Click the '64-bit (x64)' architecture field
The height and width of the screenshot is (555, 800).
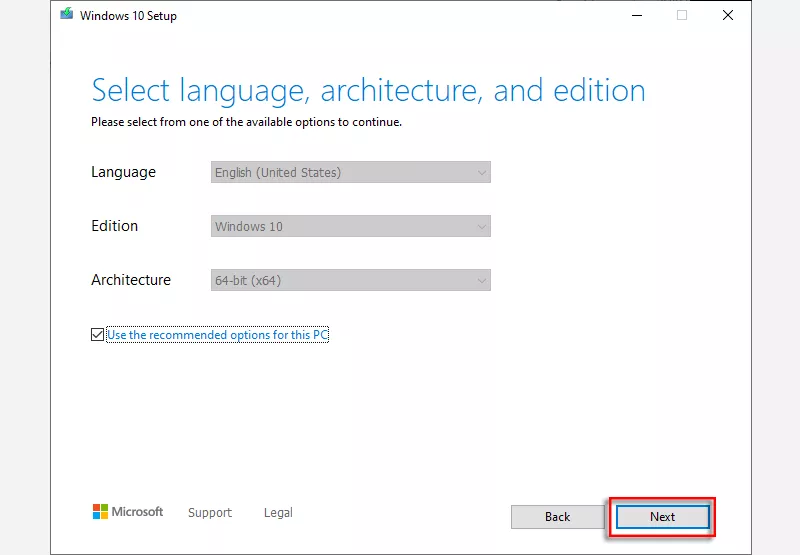(x=340, y=281)
